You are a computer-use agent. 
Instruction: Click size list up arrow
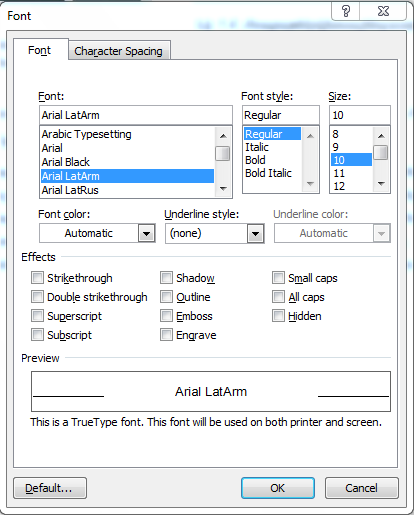click(x=381, y=136)
